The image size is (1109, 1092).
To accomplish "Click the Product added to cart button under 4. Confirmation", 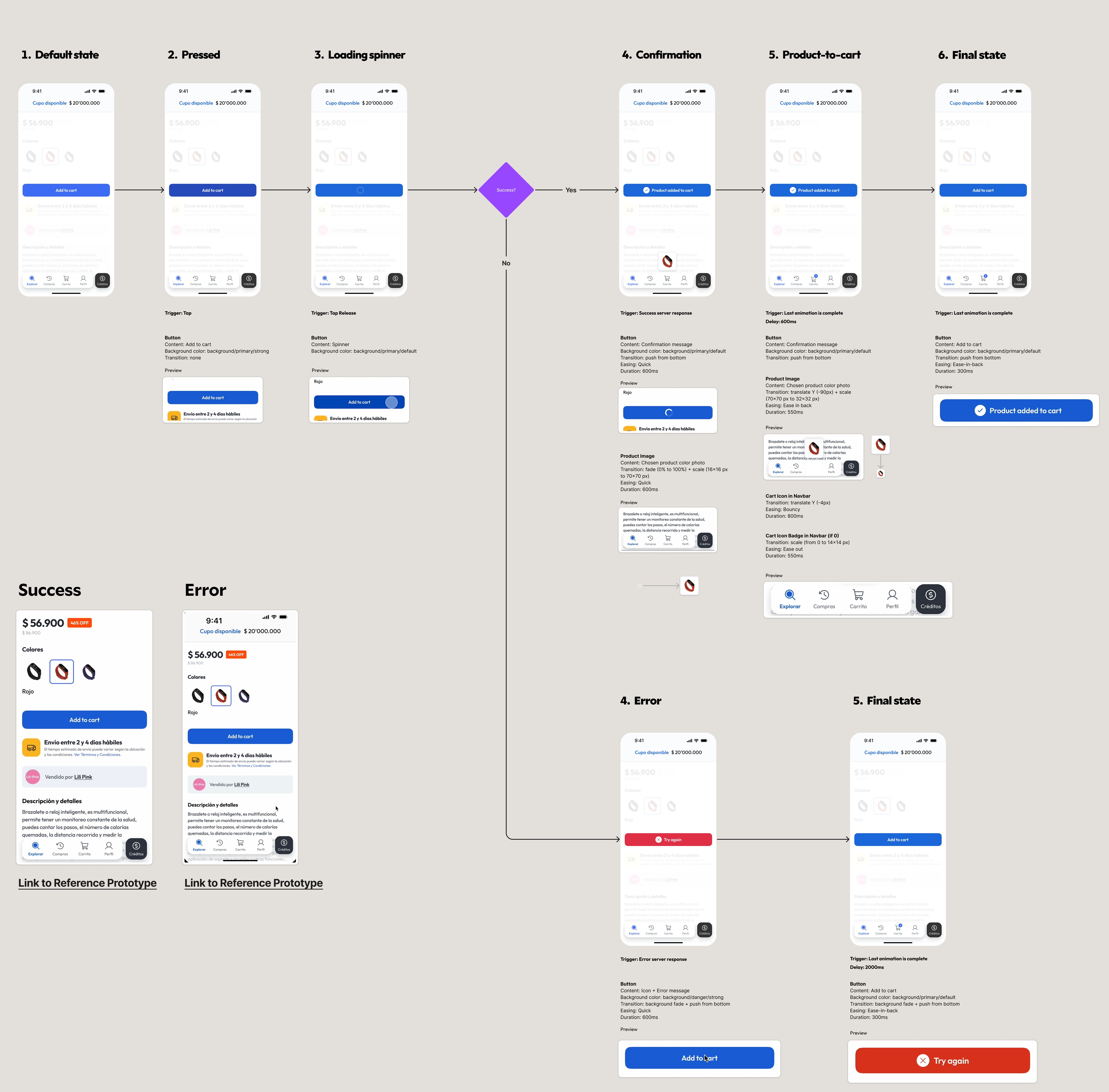I will [667, 190].
